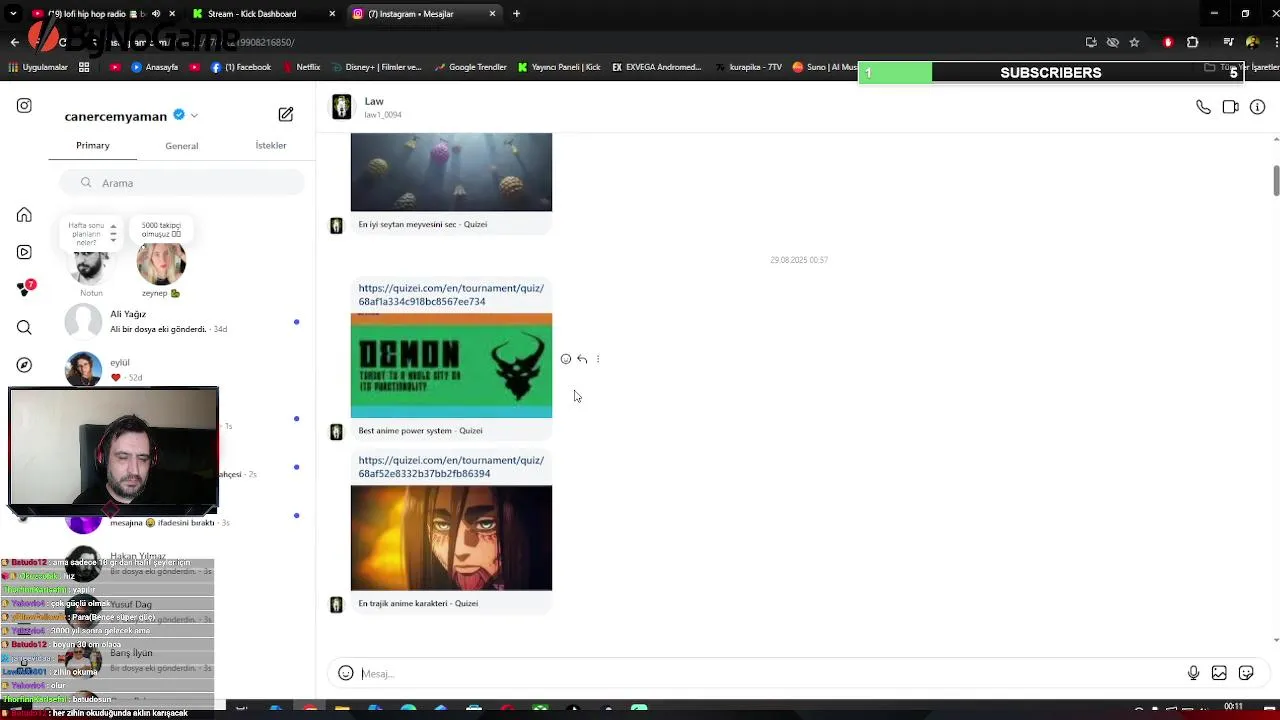Open conversation info icon

pyautogui.click(x=1257, y=107)
